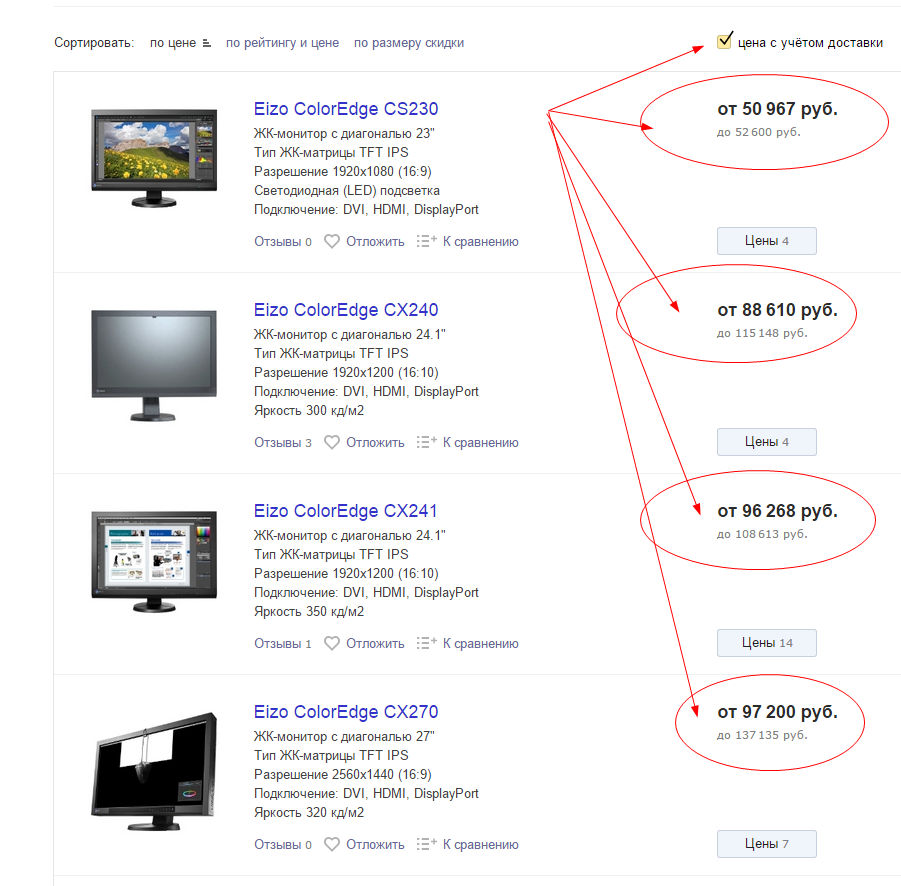This screenshot has height=886, width=901.
Task: Click the compare list icon for CX241
Action: [x=426, y=643]
